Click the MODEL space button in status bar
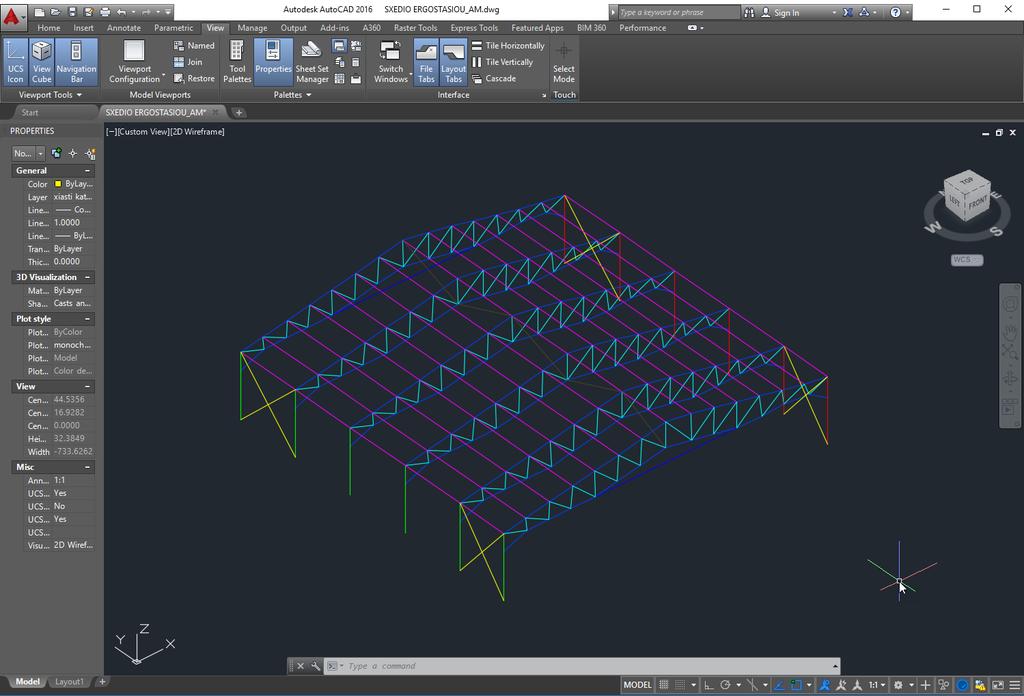 tap(637, 685)
